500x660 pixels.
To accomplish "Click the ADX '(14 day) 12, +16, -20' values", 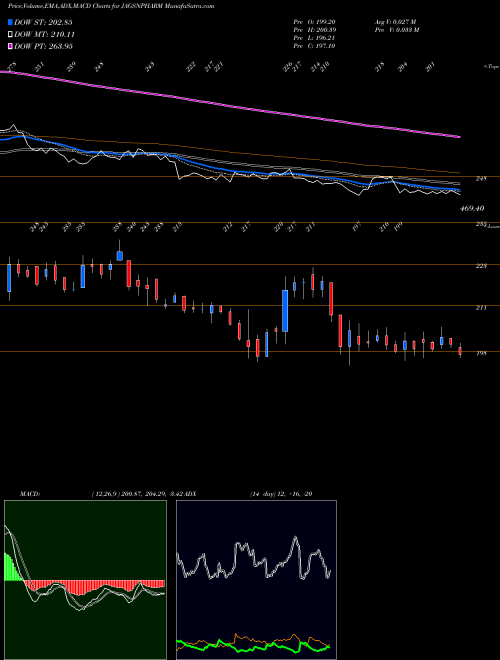I will 281,494.
